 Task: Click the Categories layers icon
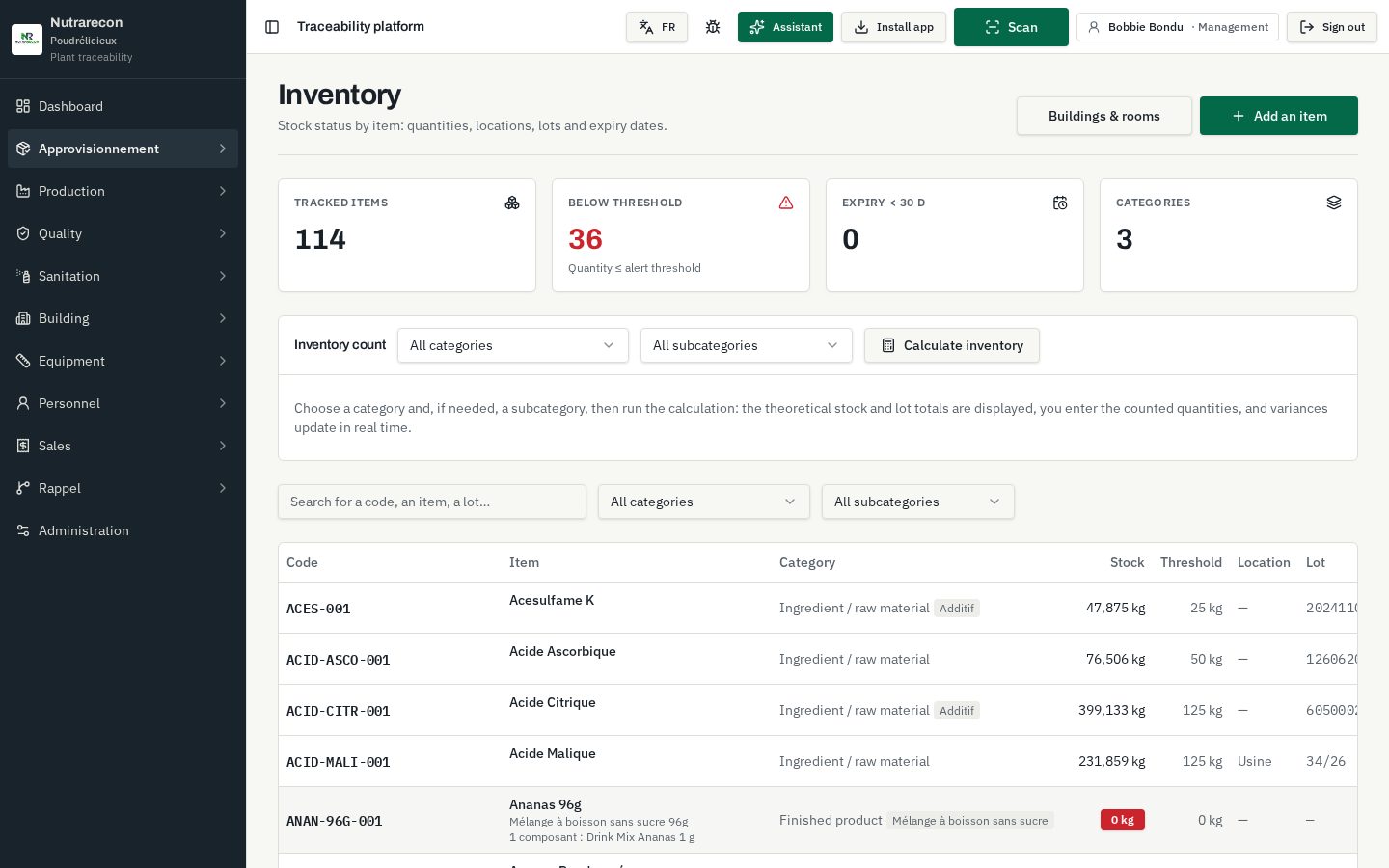tap(1334, 203)
